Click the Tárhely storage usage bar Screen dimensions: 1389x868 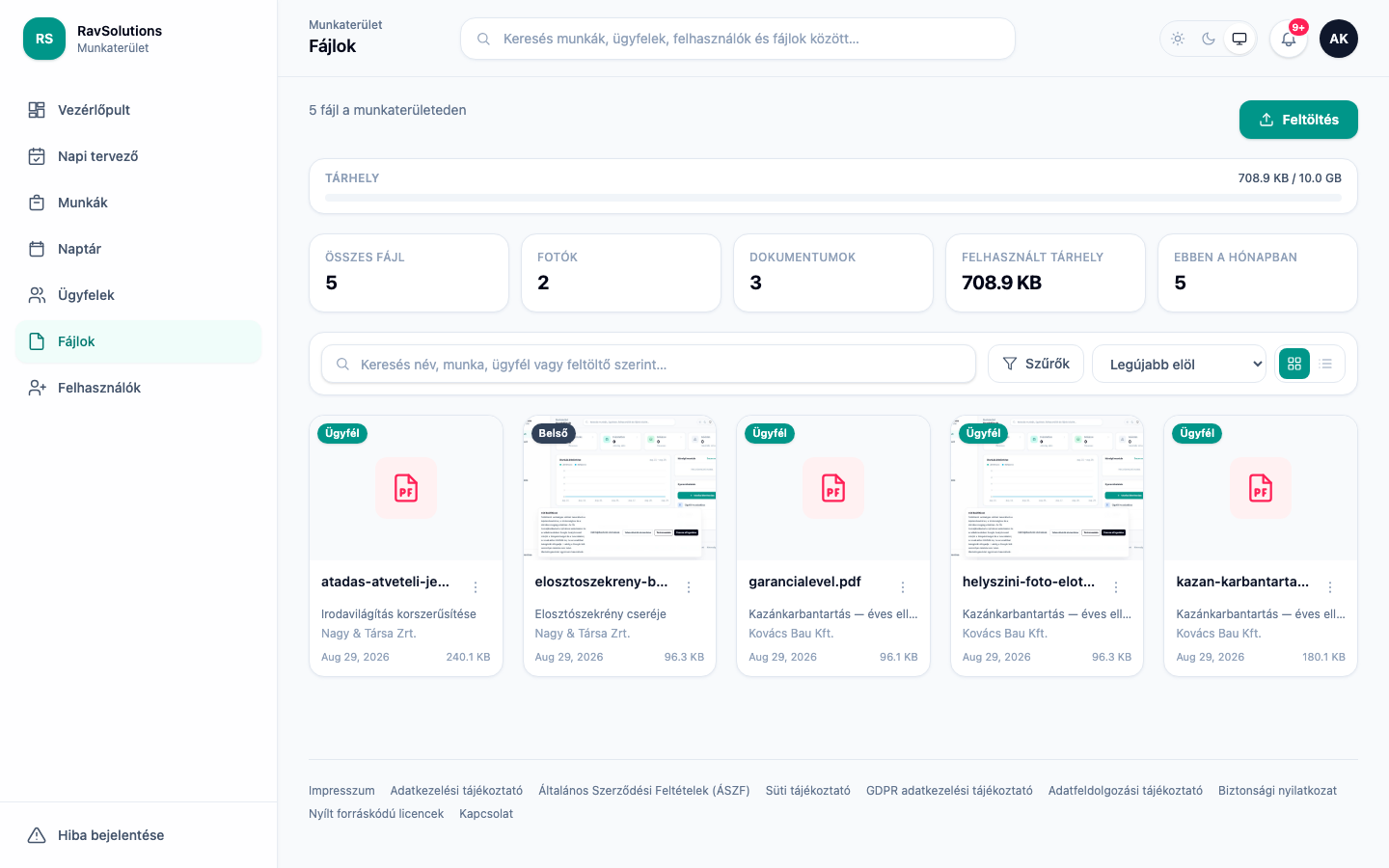(833, 198)
